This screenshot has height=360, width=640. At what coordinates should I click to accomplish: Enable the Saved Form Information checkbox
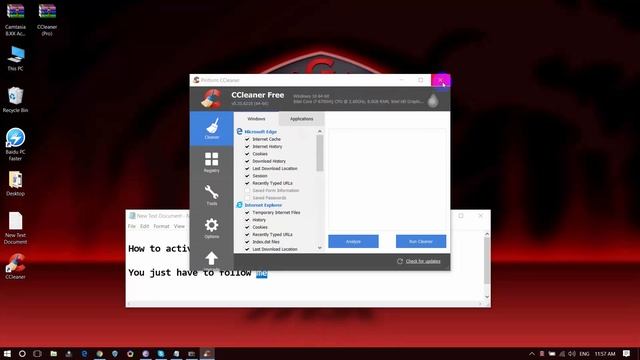[x=247, y=191]
